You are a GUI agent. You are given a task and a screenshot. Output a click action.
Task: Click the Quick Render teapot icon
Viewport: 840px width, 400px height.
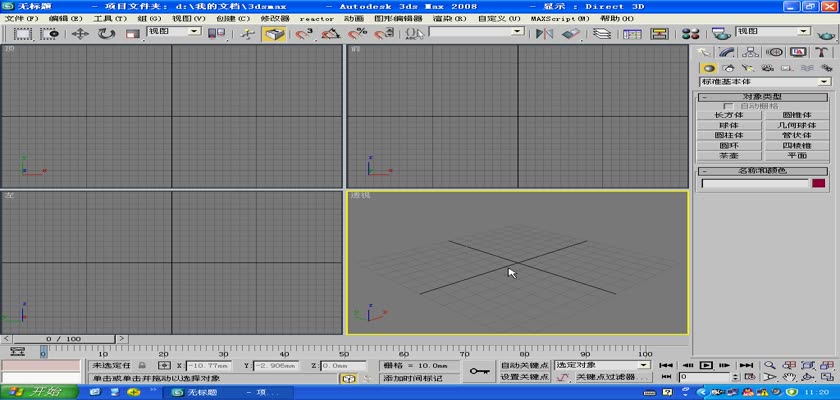click(x=826, y=34)
